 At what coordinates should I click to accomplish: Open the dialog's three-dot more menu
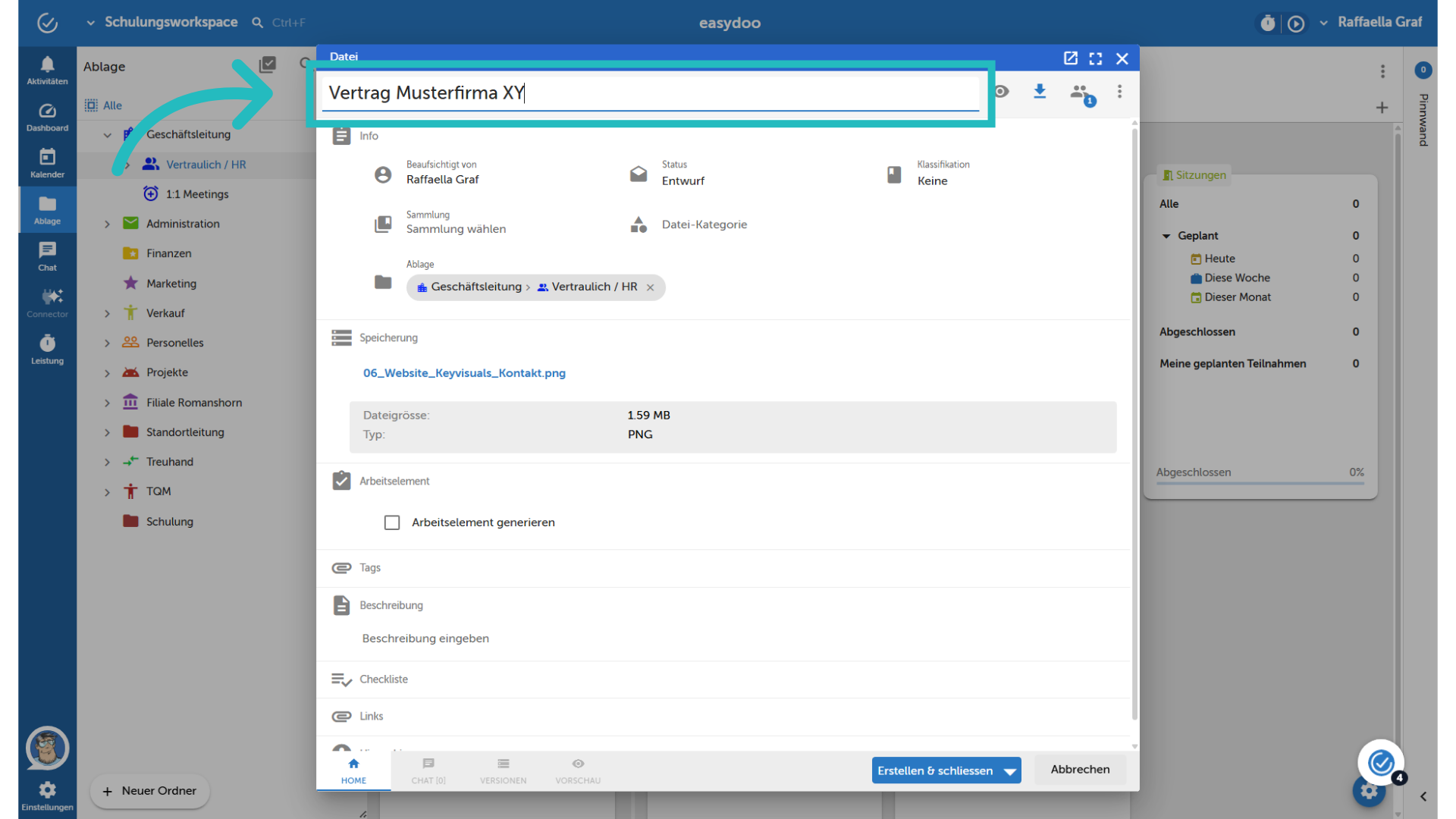click(x=1119, y=92)
